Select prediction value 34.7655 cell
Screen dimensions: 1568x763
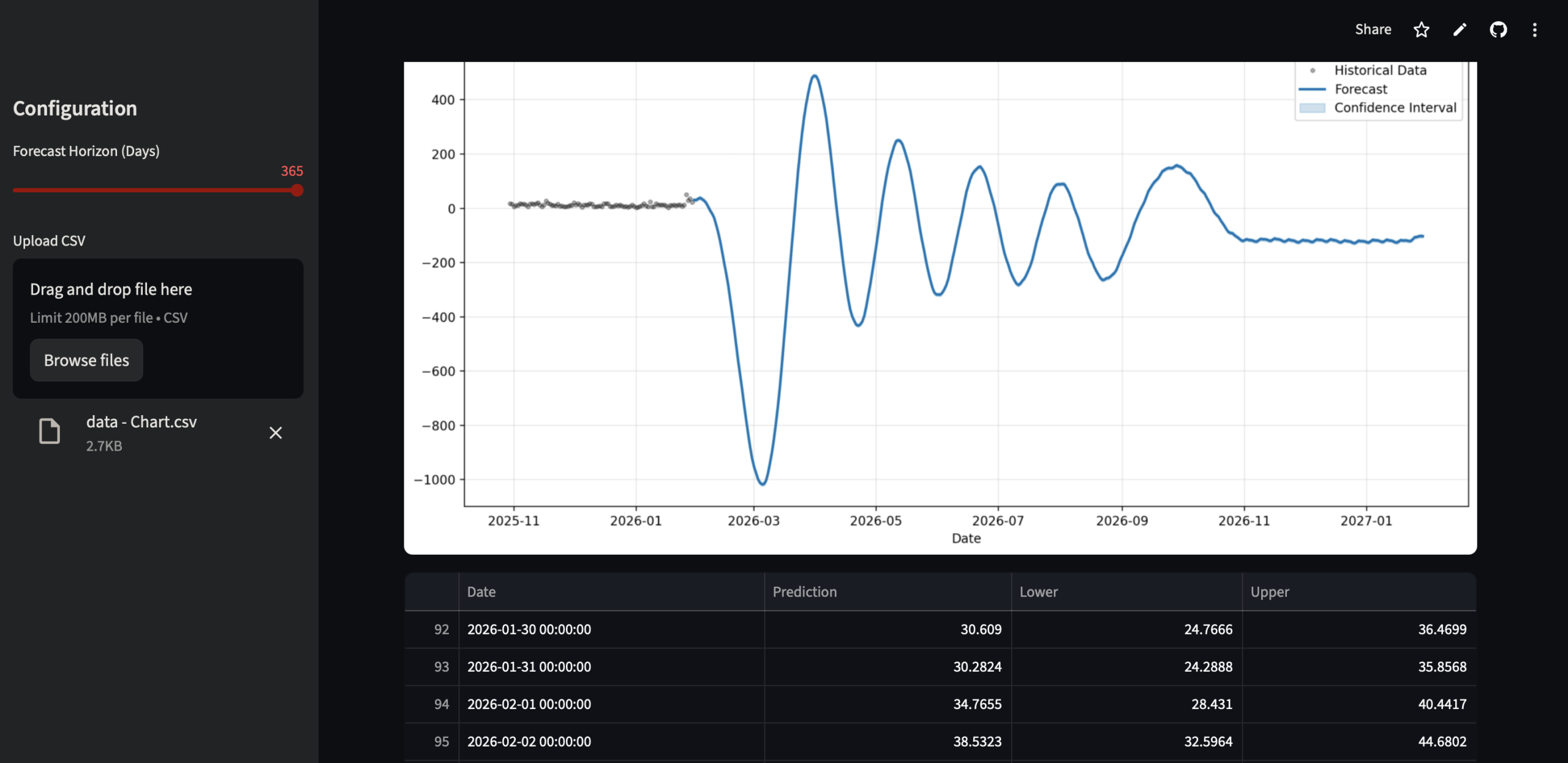[x=977, y=704]
